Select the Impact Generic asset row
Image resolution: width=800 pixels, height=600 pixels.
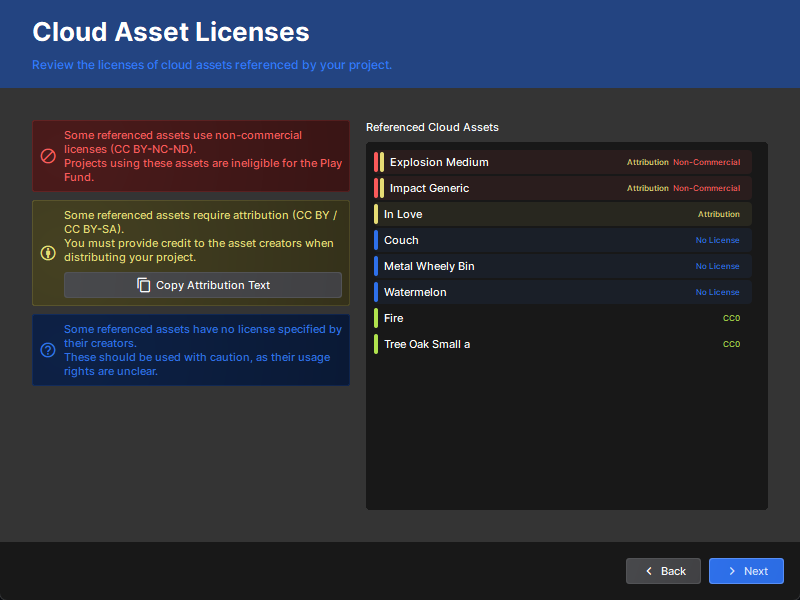pos(562,188)
